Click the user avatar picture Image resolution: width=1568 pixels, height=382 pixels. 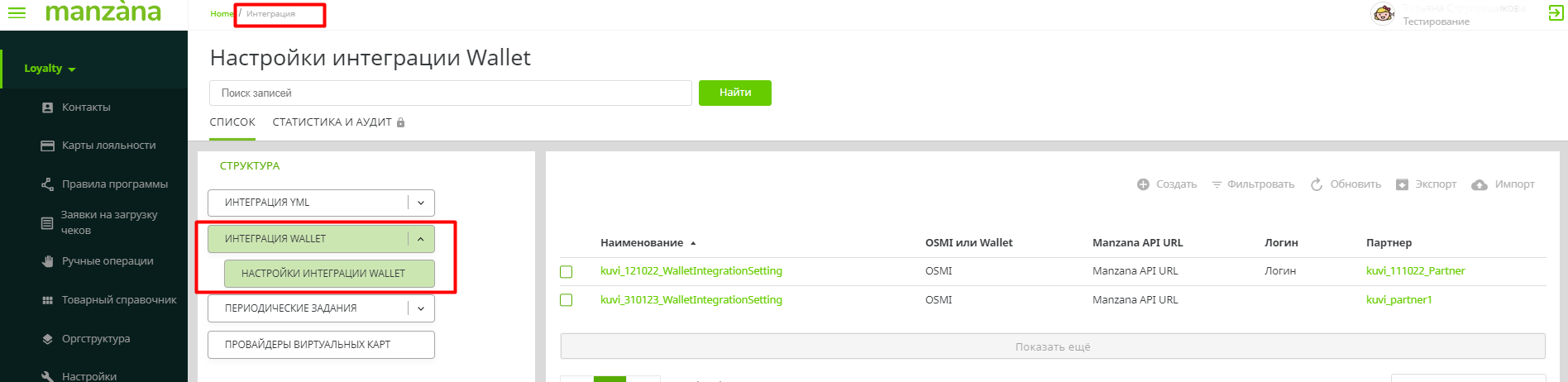(1383, 14)
